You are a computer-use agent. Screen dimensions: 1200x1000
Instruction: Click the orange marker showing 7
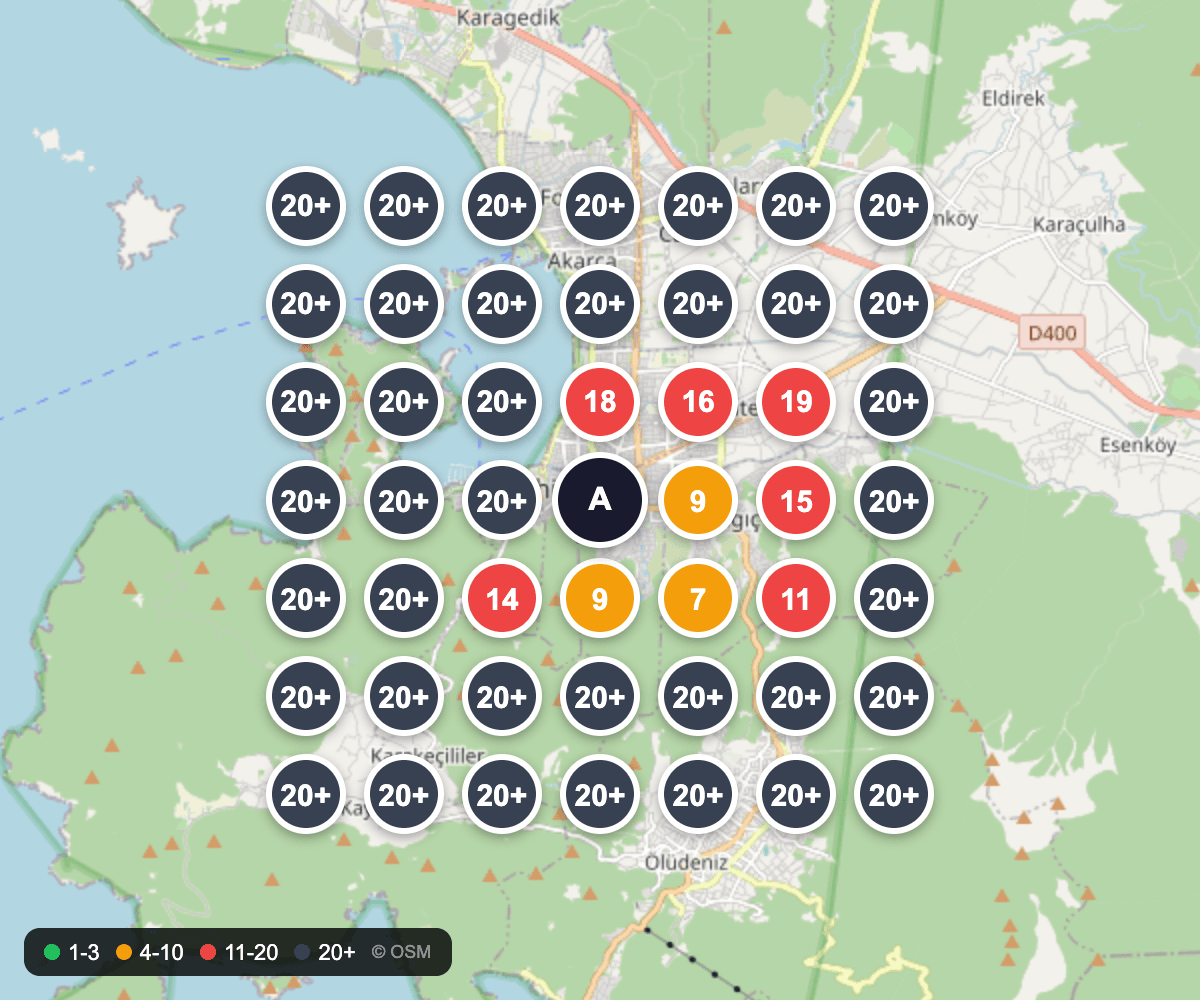[x=698, y=598]
